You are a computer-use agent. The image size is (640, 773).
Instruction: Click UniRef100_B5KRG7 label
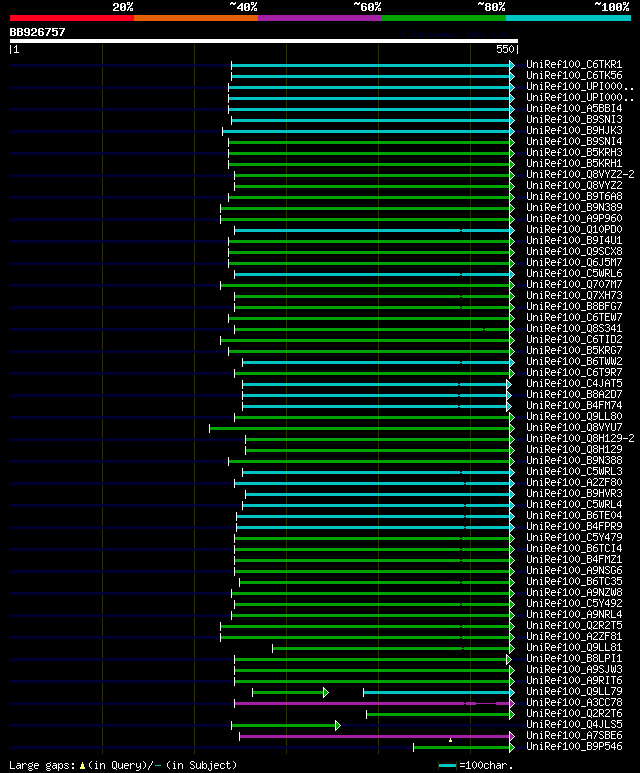(x=574, y=351)
